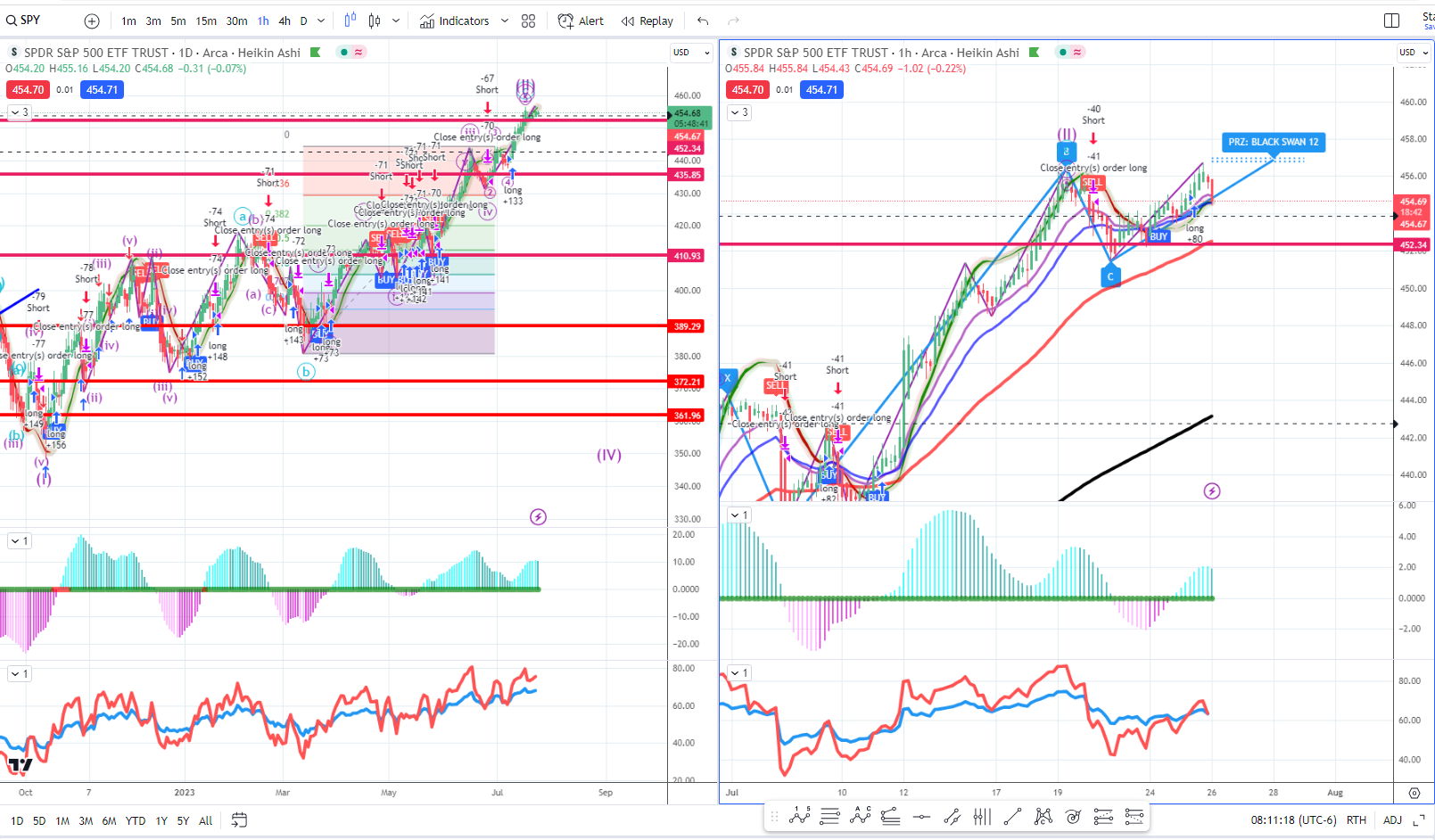The image size is (1435, 840).
Task: Click the green flag on the 1D chart
Action: click(x=315, y=53)
